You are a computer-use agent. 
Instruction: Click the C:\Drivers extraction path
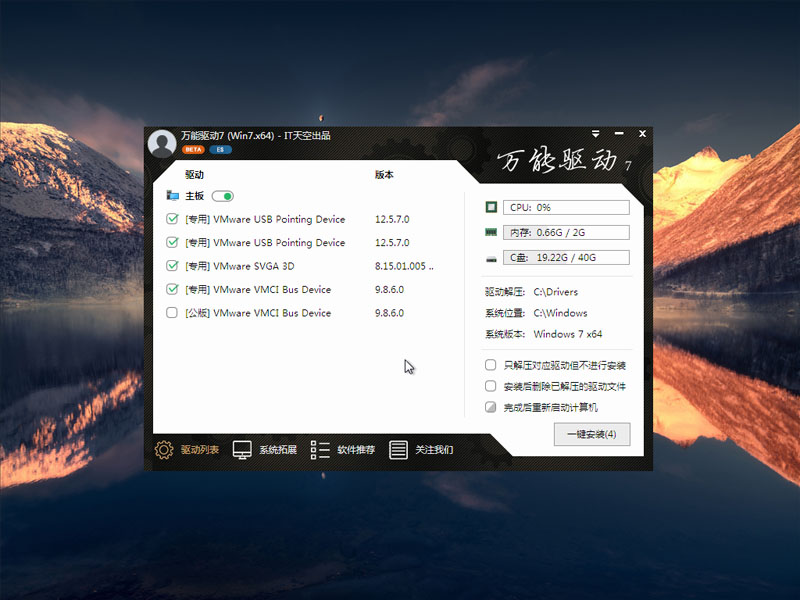(556, 292)
